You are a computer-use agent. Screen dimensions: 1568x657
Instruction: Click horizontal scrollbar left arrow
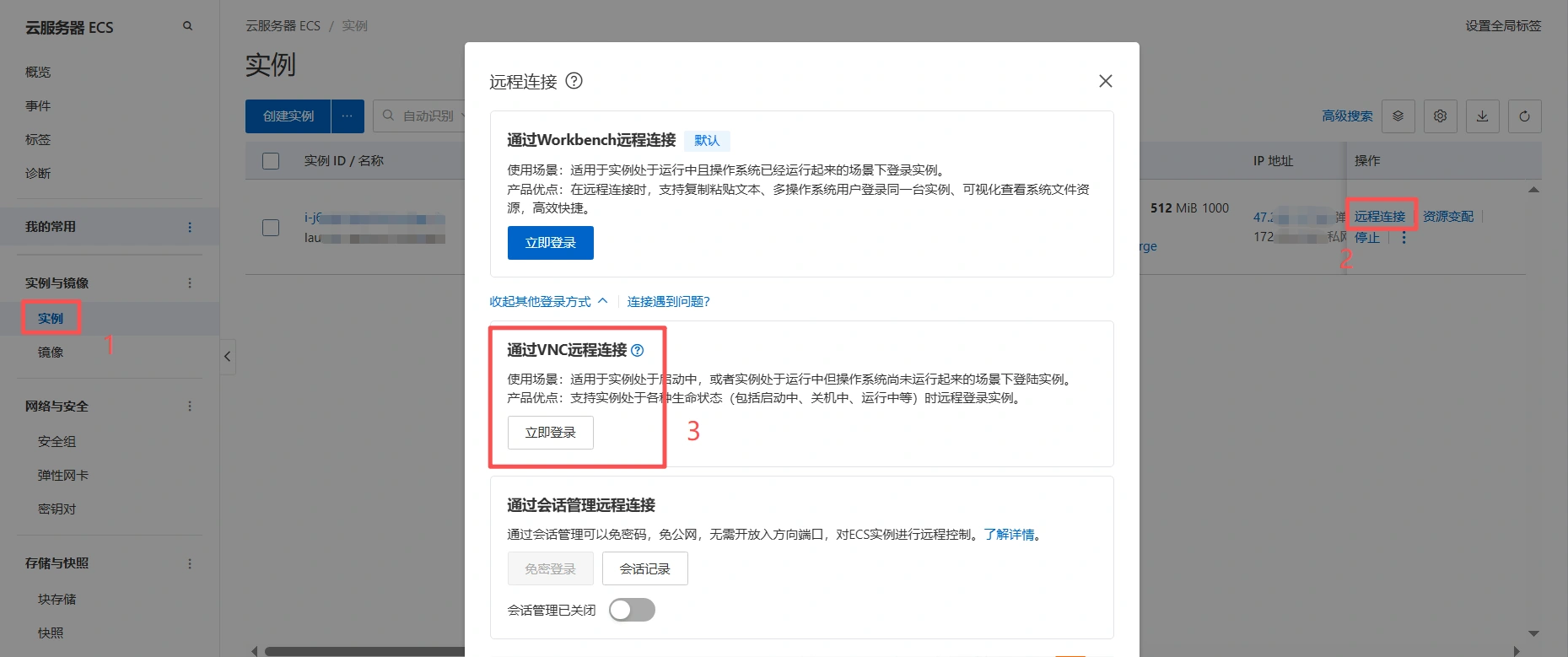click(x=255, y=651)
